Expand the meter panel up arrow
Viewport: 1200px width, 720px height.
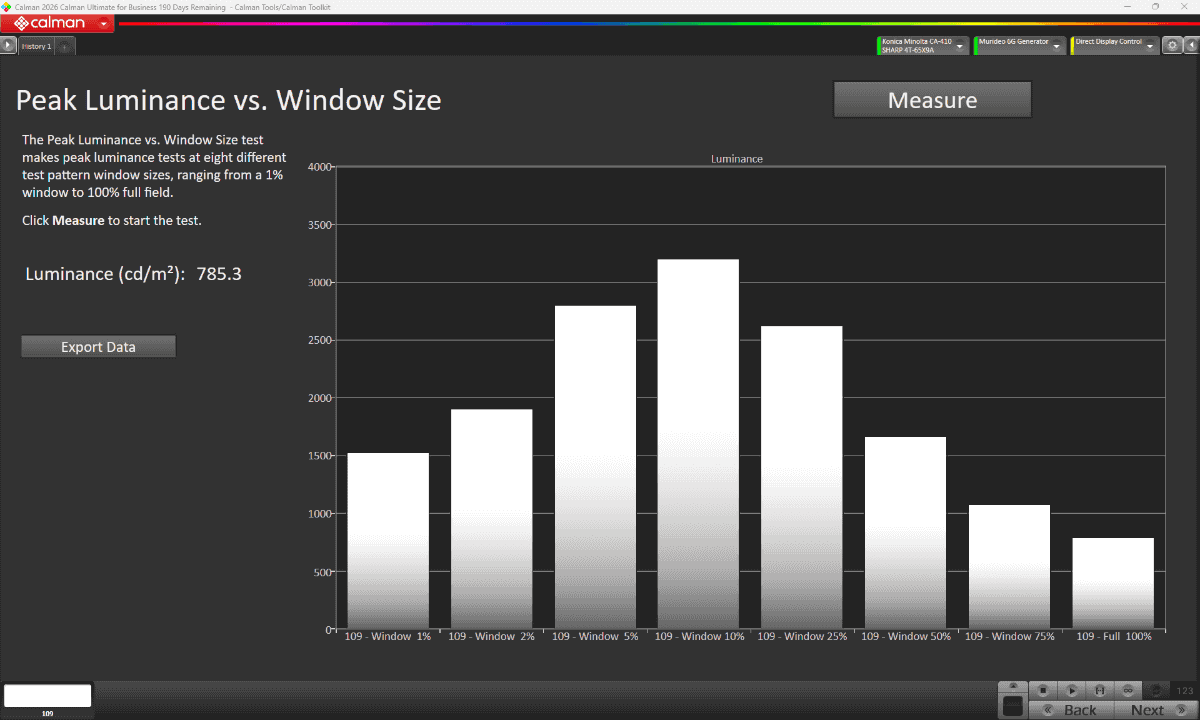1013,686
